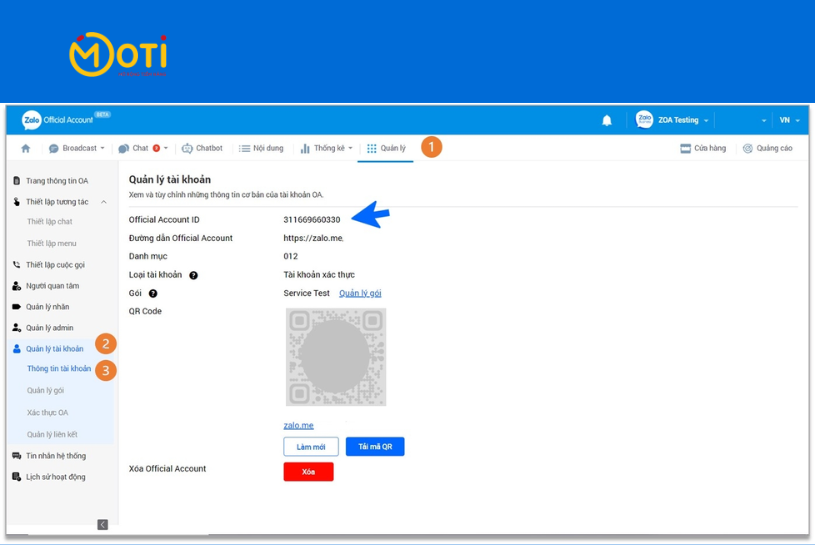
Task: Open the ZOA Testing account dropdown
Action: point(672,120)
